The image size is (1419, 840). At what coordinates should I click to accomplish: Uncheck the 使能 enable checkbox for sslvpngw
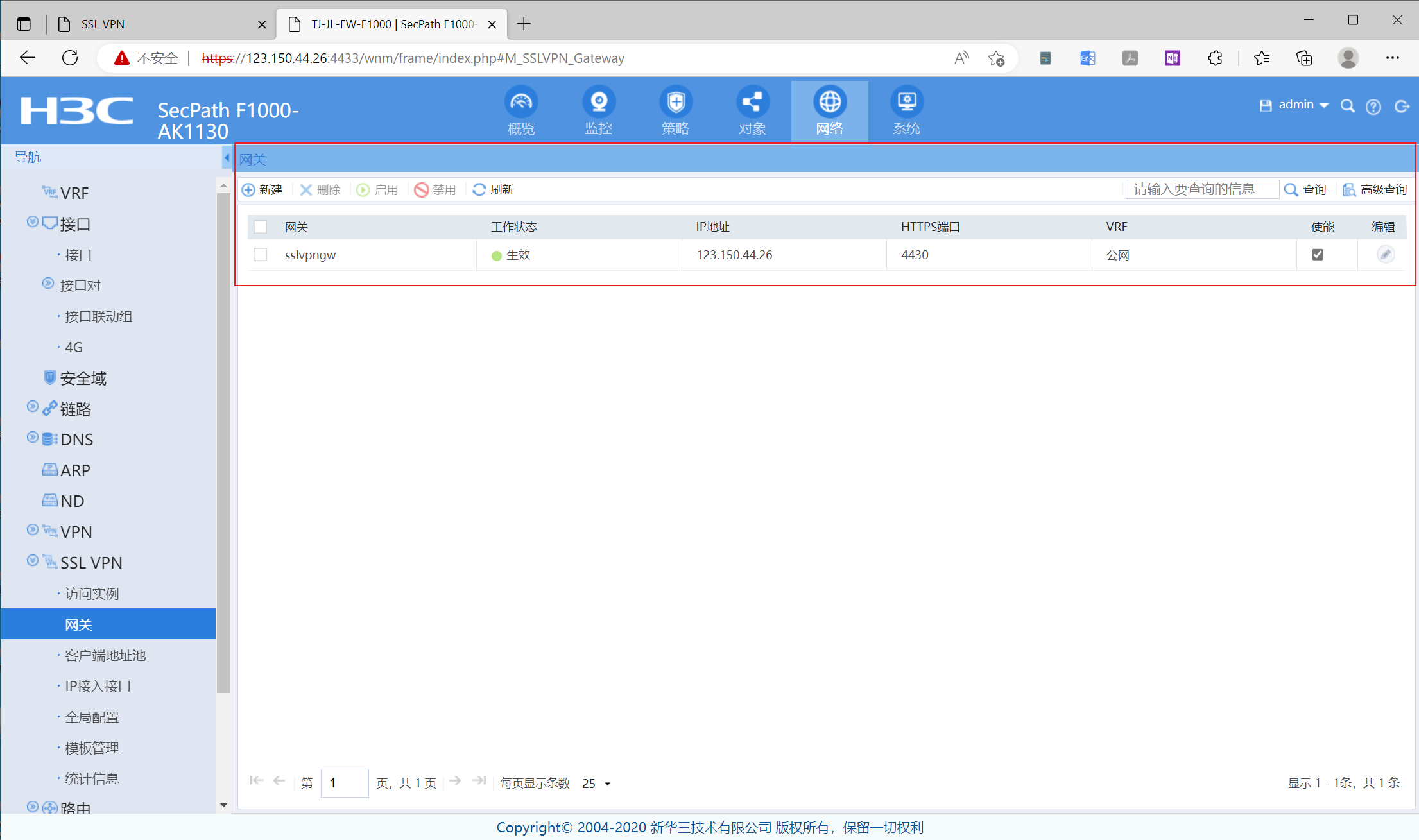[1317, 255]
